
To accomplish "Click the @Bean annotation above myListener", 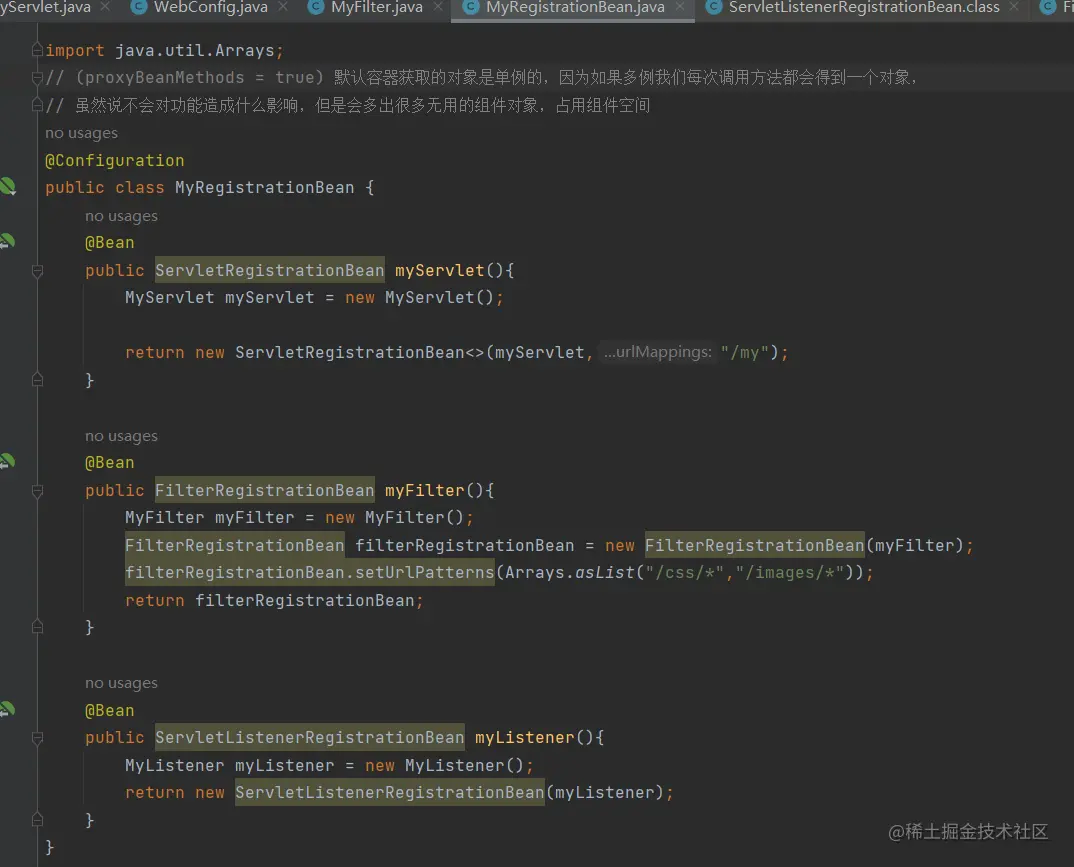I will pyautogui.click(x=110, y=711).
